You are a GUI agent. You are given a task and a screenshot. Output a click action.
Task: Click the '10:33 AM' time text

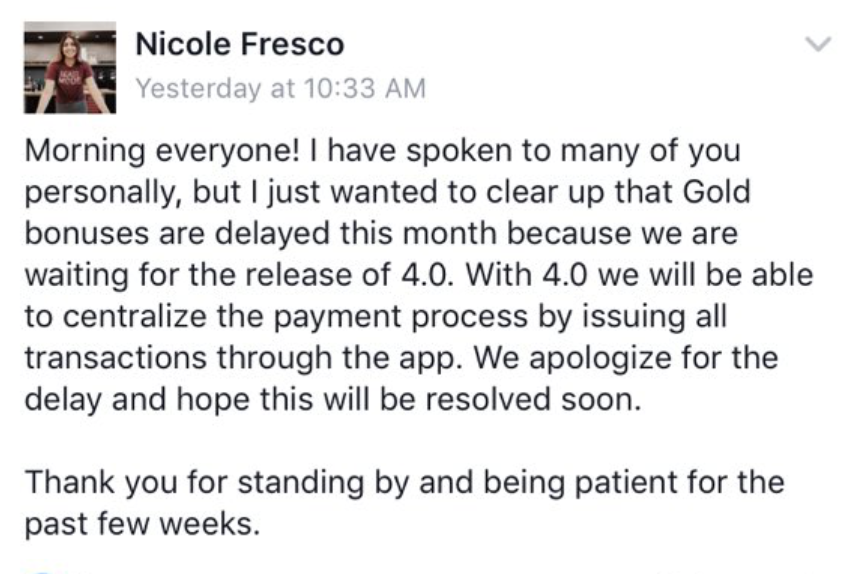(x=364, y=88)
